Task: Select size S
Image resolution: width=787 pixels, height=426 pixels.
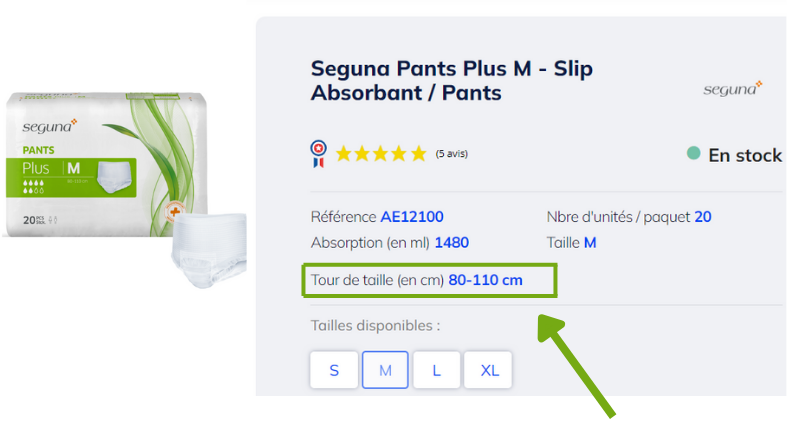Action: click(334, 370)
